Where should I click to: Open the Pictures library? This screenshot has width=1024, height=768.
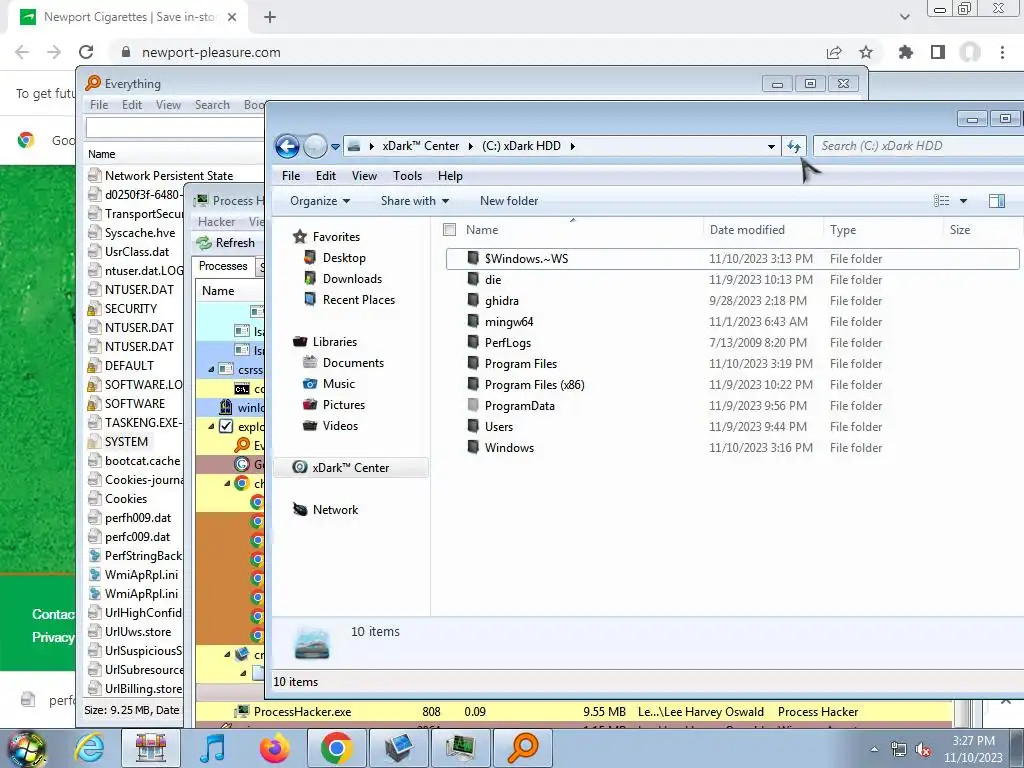coord(344,404)
